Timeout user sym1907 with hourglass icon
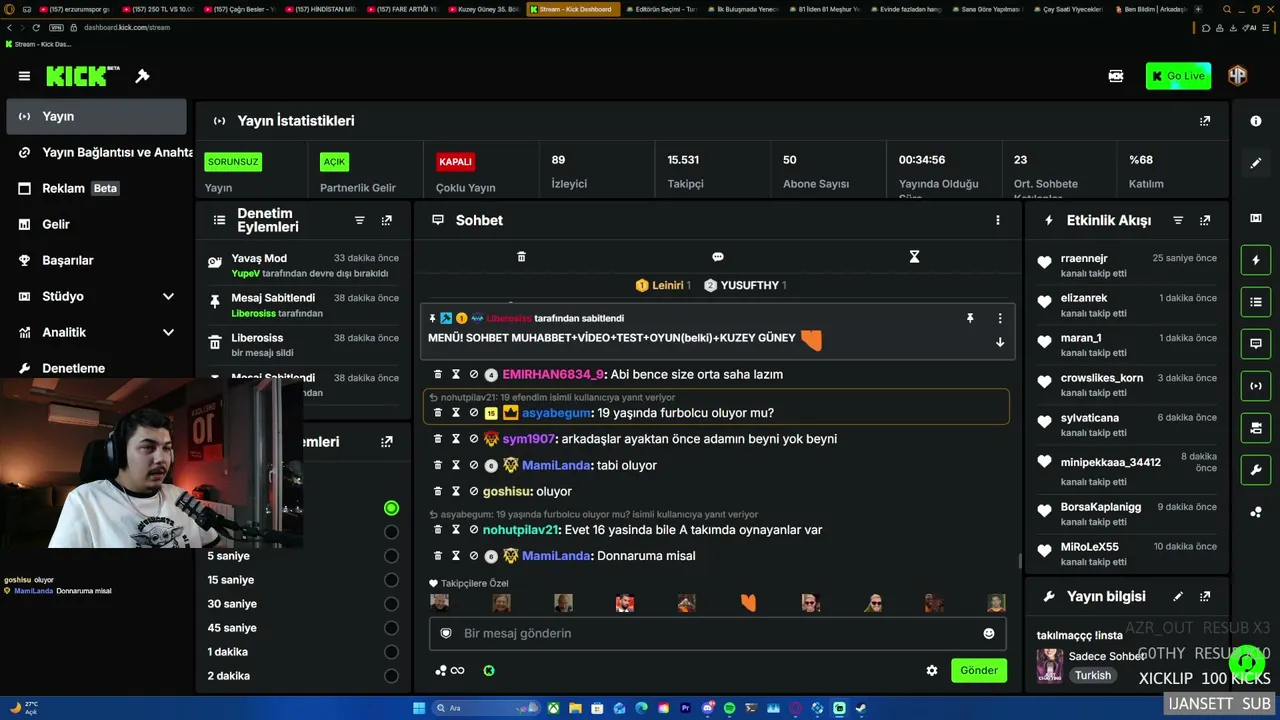The width and height of the screenshot is (1280, 720). click(x=456, y=438)
